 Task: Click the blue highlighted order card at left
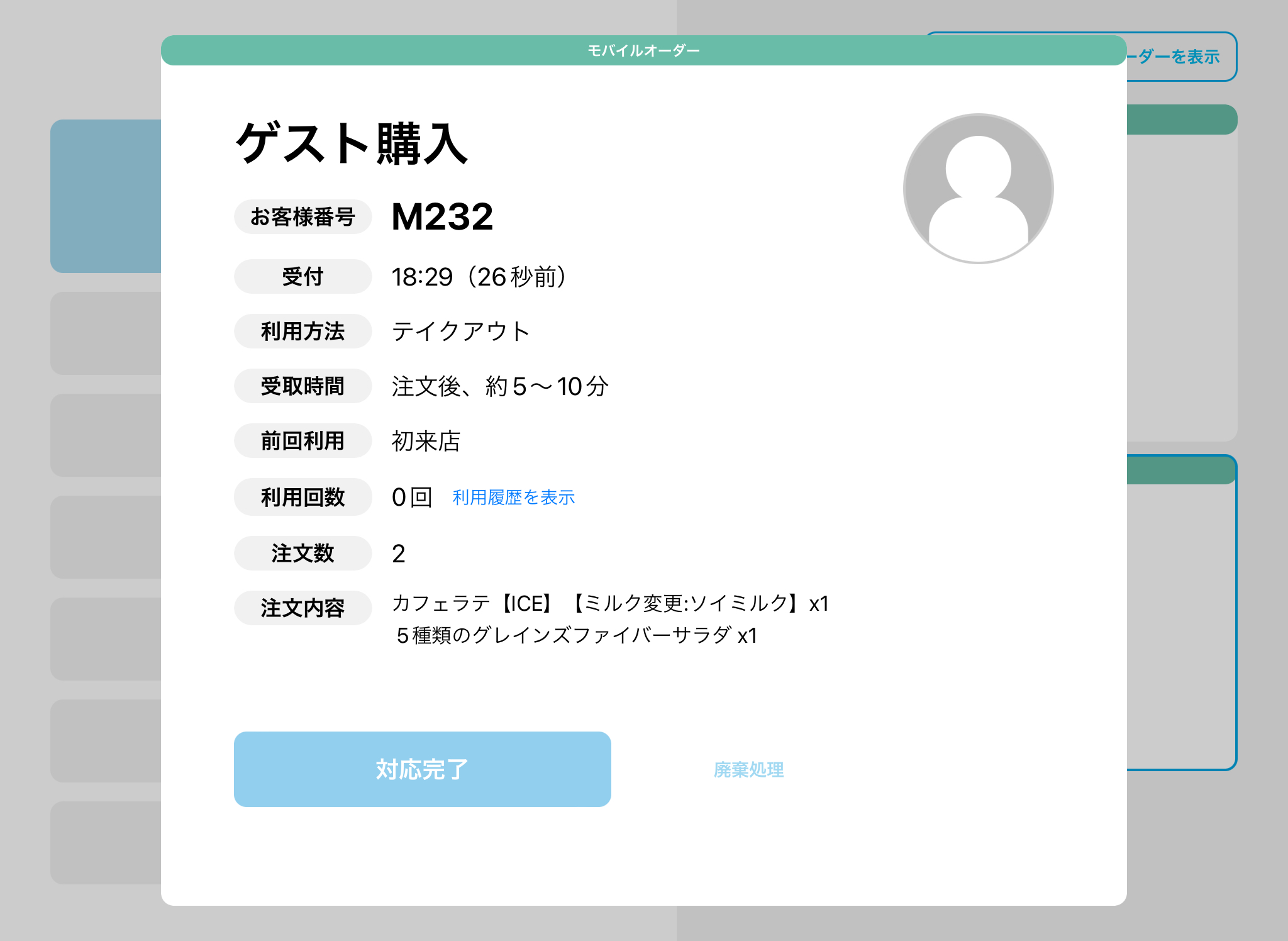pyautogui.click(x=106, y=196)
